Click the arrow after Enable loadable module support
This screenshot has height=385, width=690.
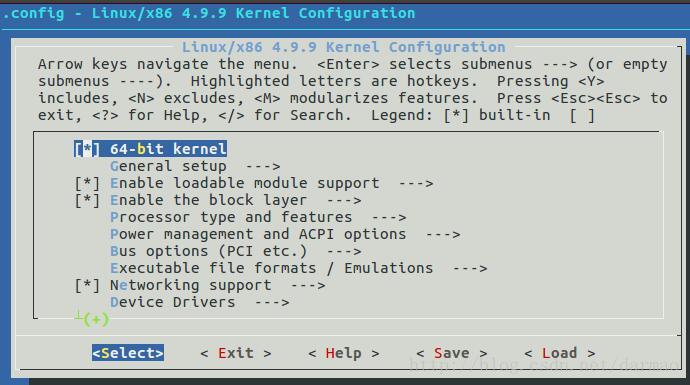pos(416,183)
